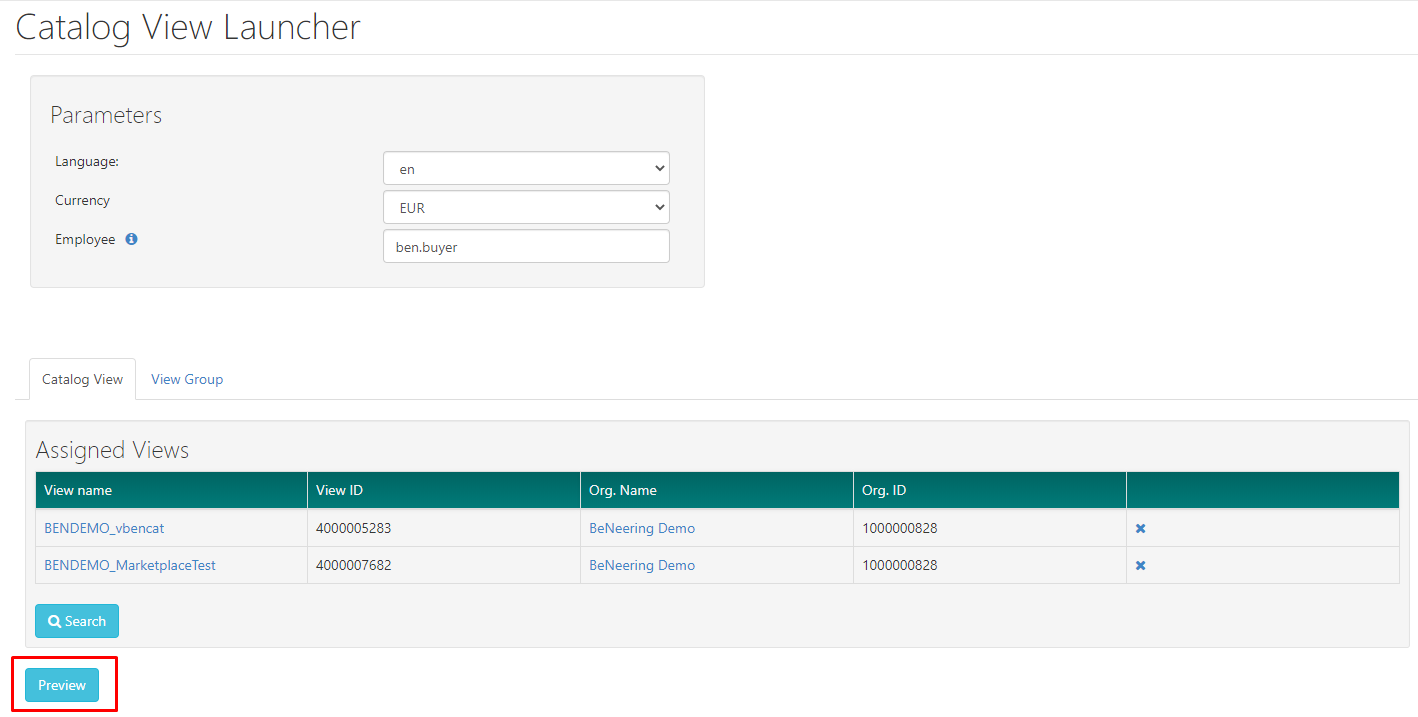Open the Currency dropdown
This screenshot has width=1418, height=717.
pos(526,208)
